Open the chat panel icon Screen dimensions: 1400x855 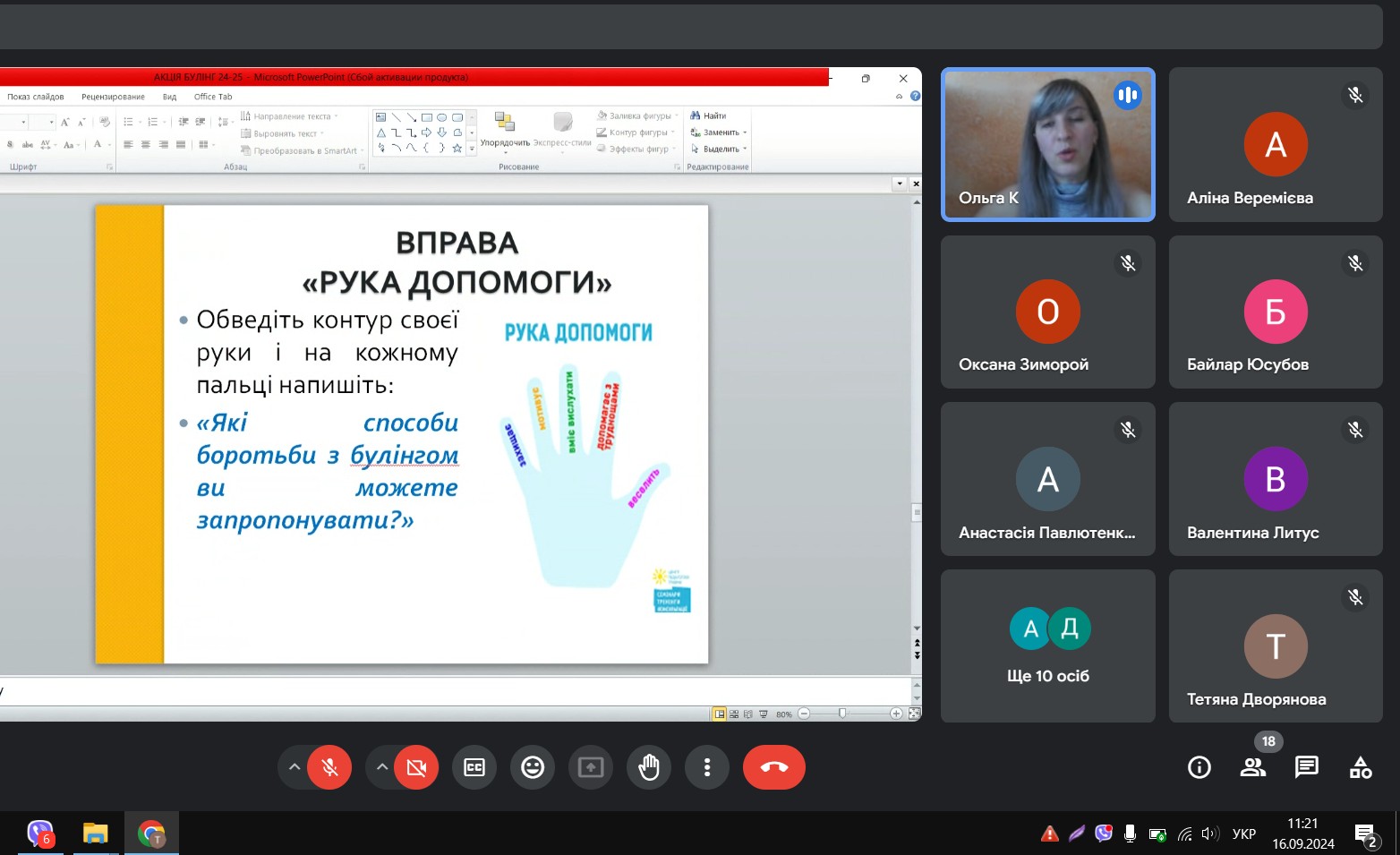coord(1306,767)
